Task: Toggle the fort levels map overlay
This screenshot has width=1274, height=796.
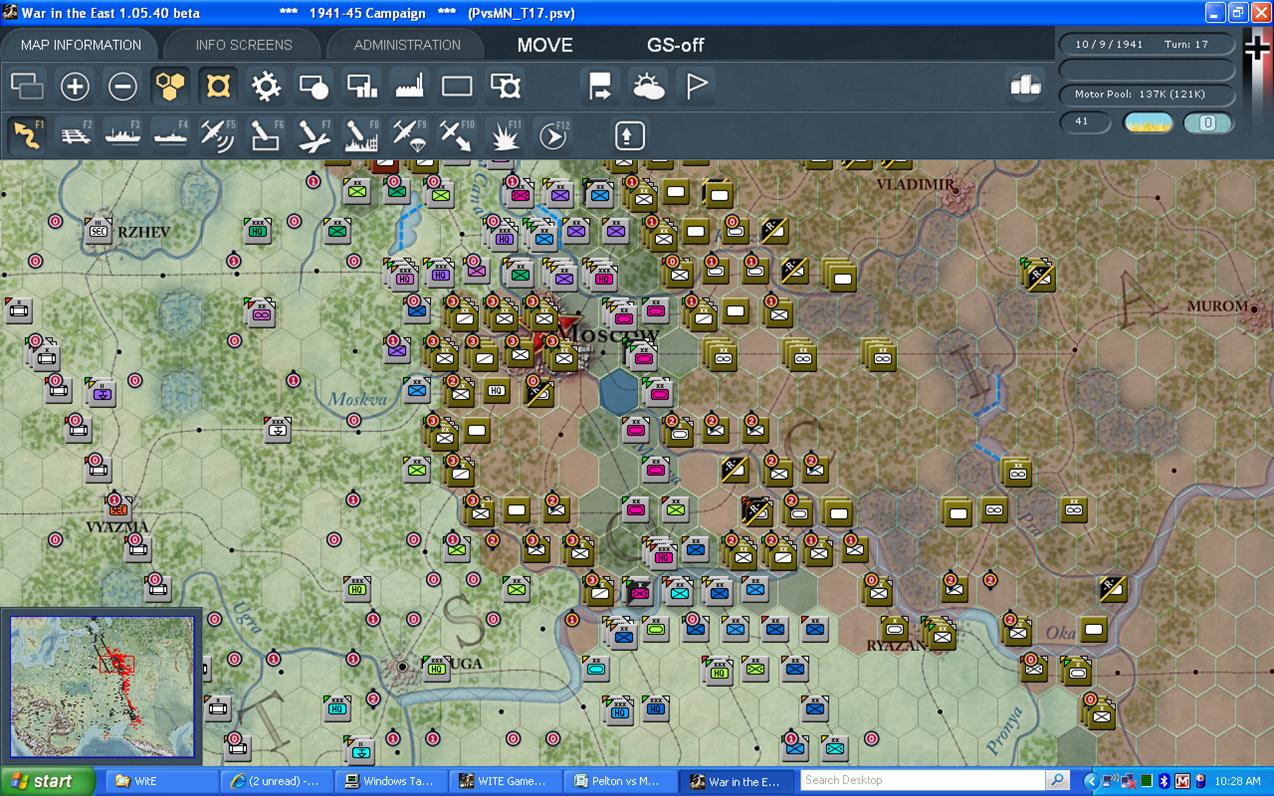Action: [x=218, y=87]
